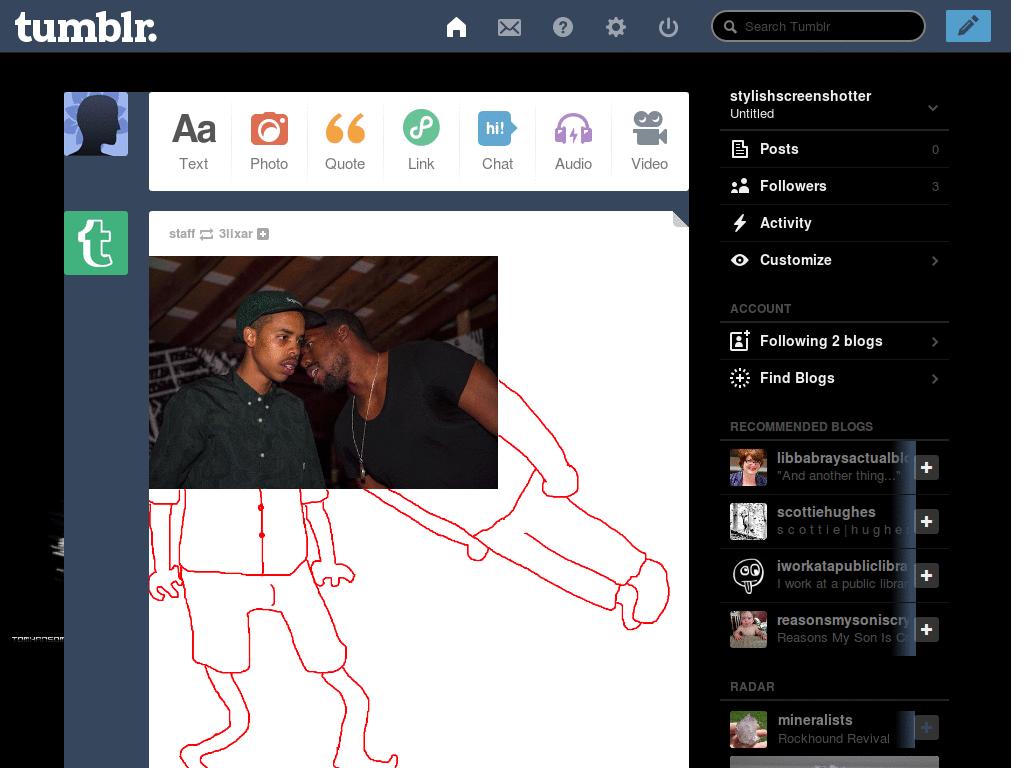
Task: Click the Customize eye icon
Action: pyautogui.click(x=740, y=260)
